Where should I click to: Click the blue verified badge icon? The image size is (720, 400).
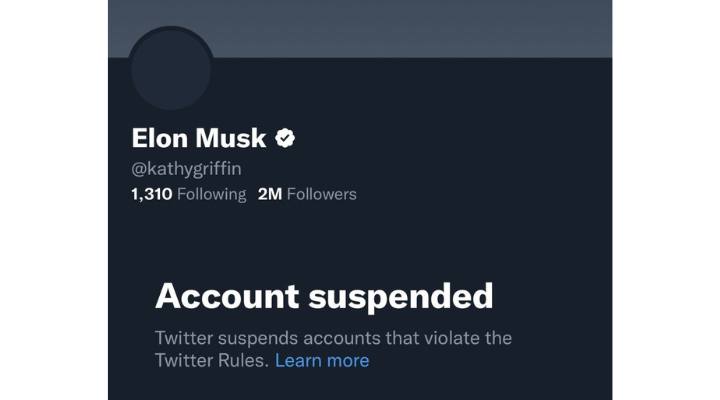(x=285, y=139)
